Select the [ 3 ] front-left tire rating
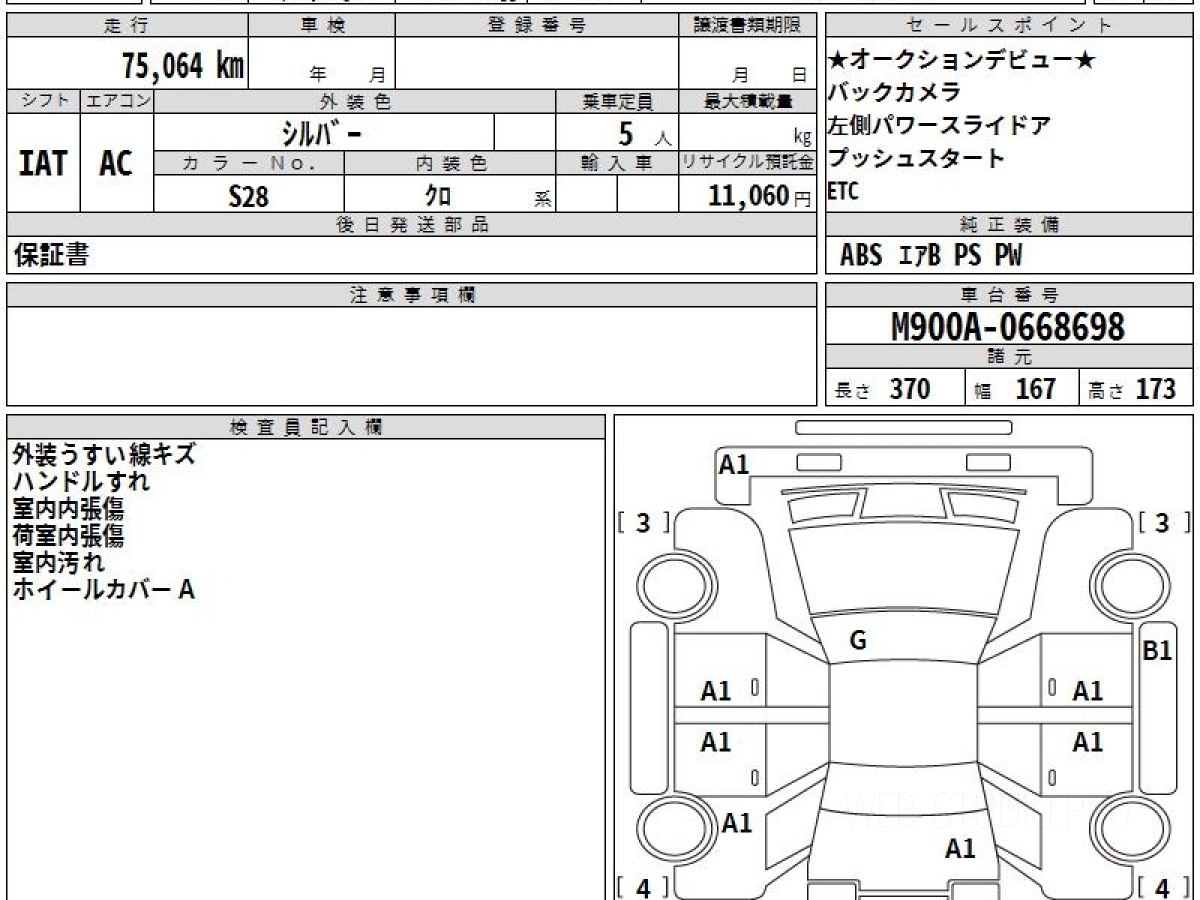1200x900 pixels. [x=644, y=523]
